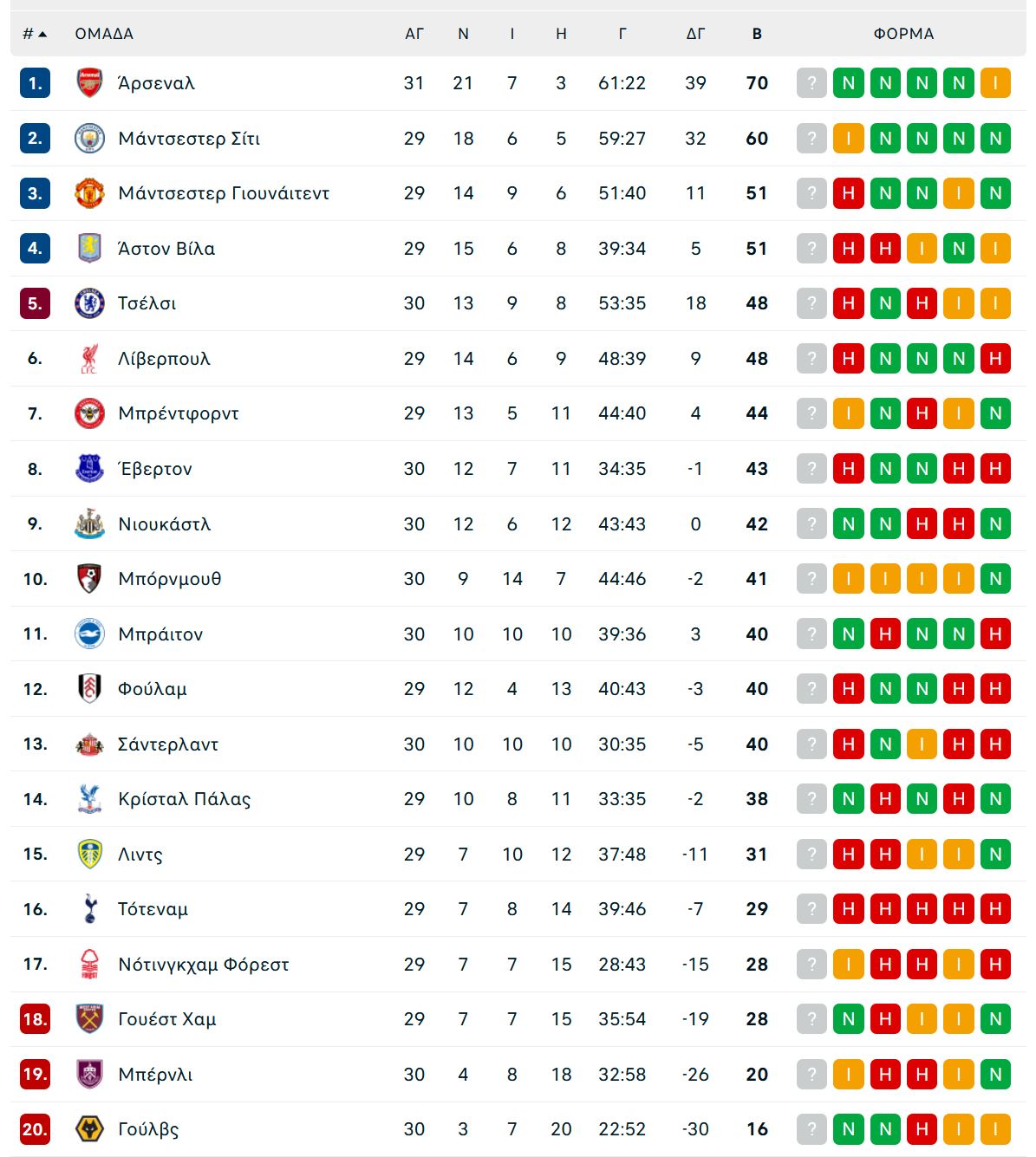Viewport: 1036px width, 1157px height.
Task: Click the Brighton club crest icon
Action: click(89, 634)
